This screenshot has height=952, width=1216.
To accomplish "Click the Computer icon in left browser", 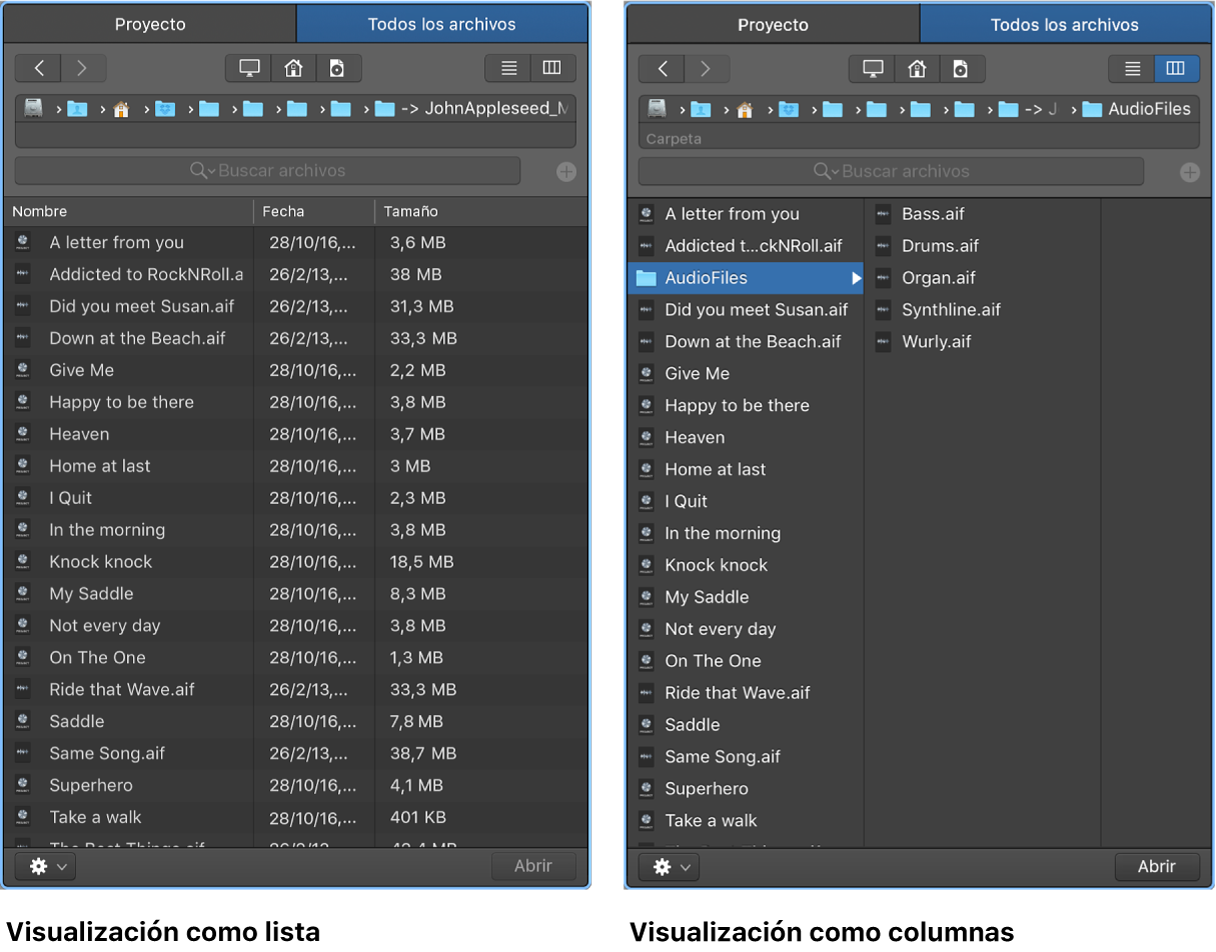I will [x=249, y=68].
